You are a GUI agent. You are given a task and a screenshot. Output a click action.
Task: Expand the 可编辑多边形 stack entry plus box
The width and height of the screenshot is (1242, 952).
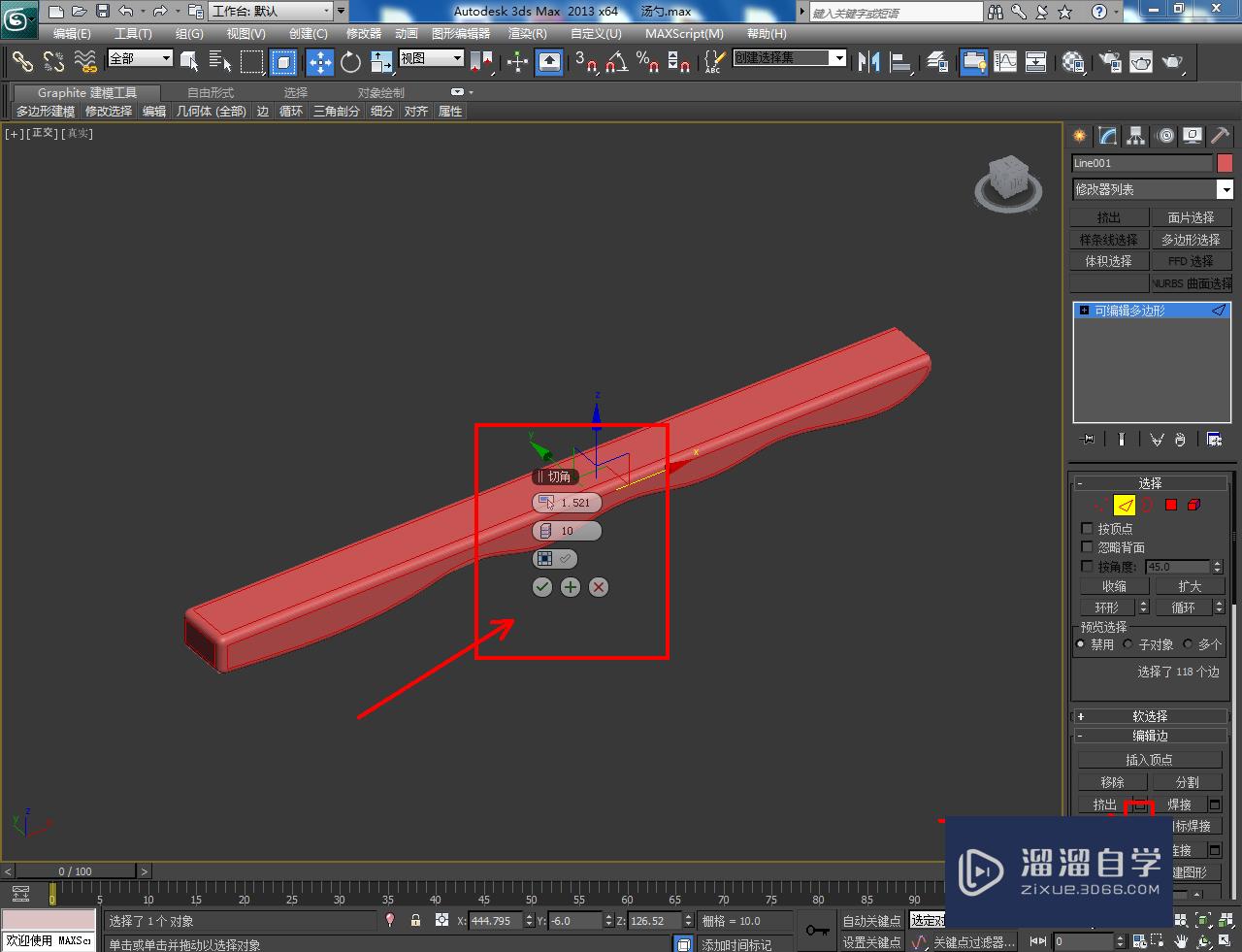[1085, 311]
